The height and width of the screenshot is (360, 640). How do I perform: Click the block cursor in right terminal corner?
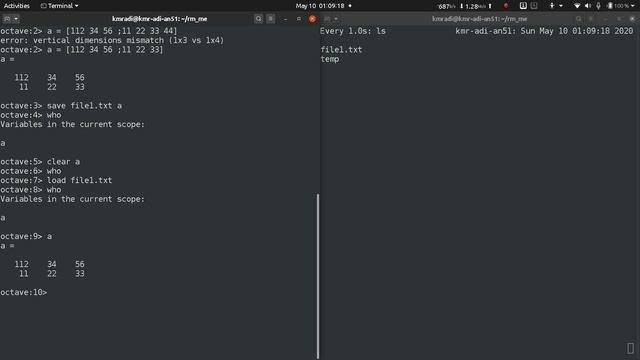point(630,348)
